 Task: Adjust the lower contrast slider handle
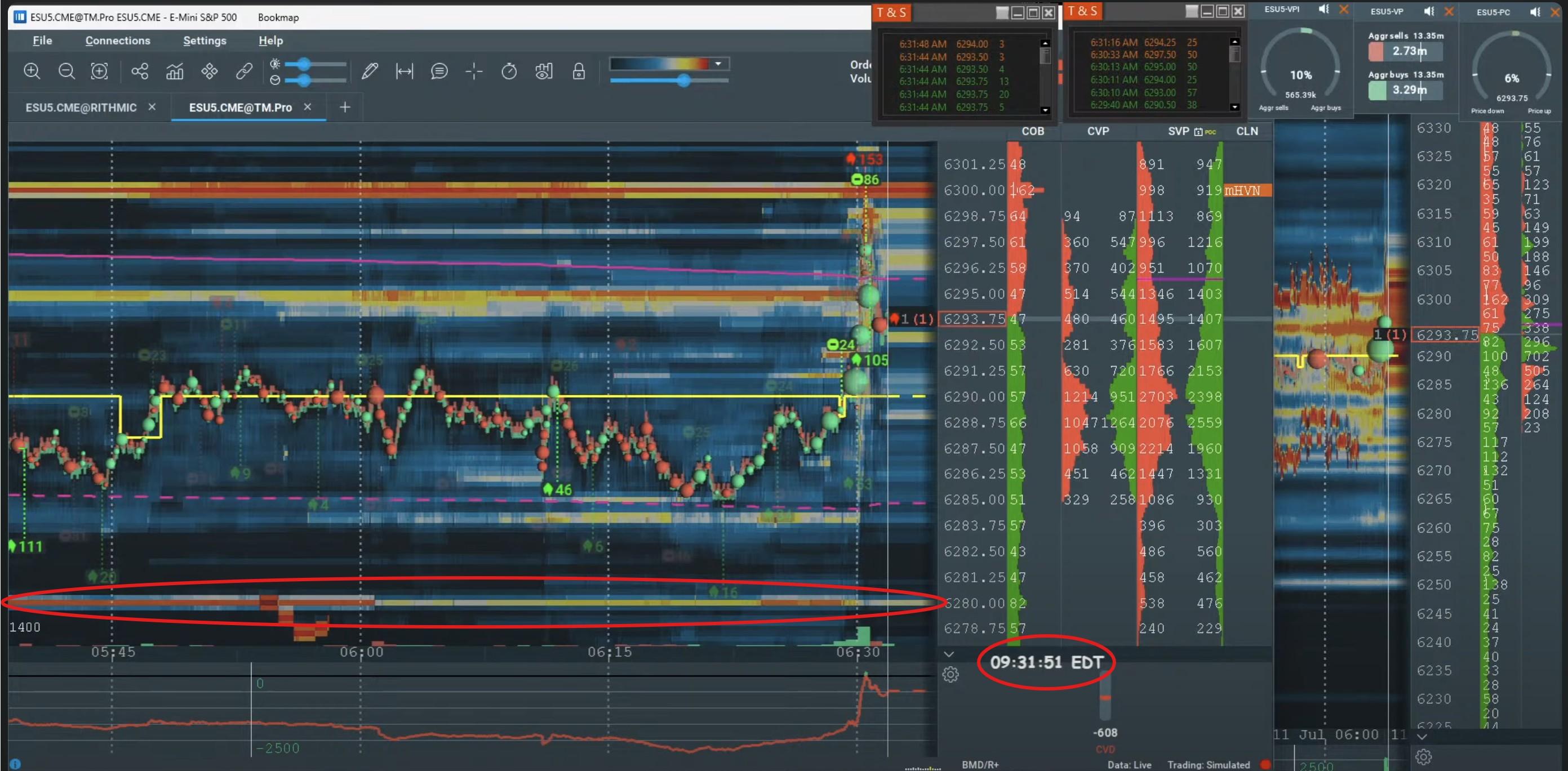pyautogui.click(x=304, y=80)
